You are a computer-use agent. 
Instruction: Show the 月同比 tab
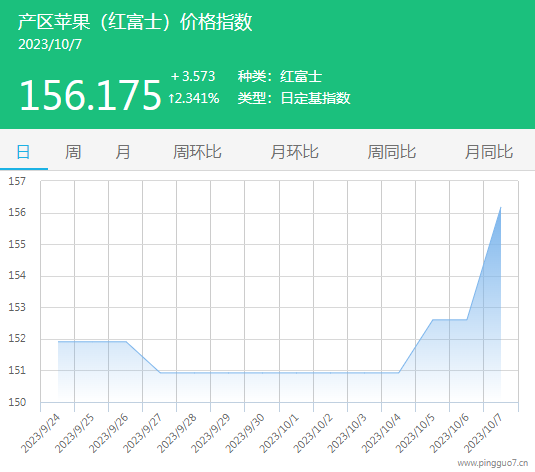tap(489, 152)
